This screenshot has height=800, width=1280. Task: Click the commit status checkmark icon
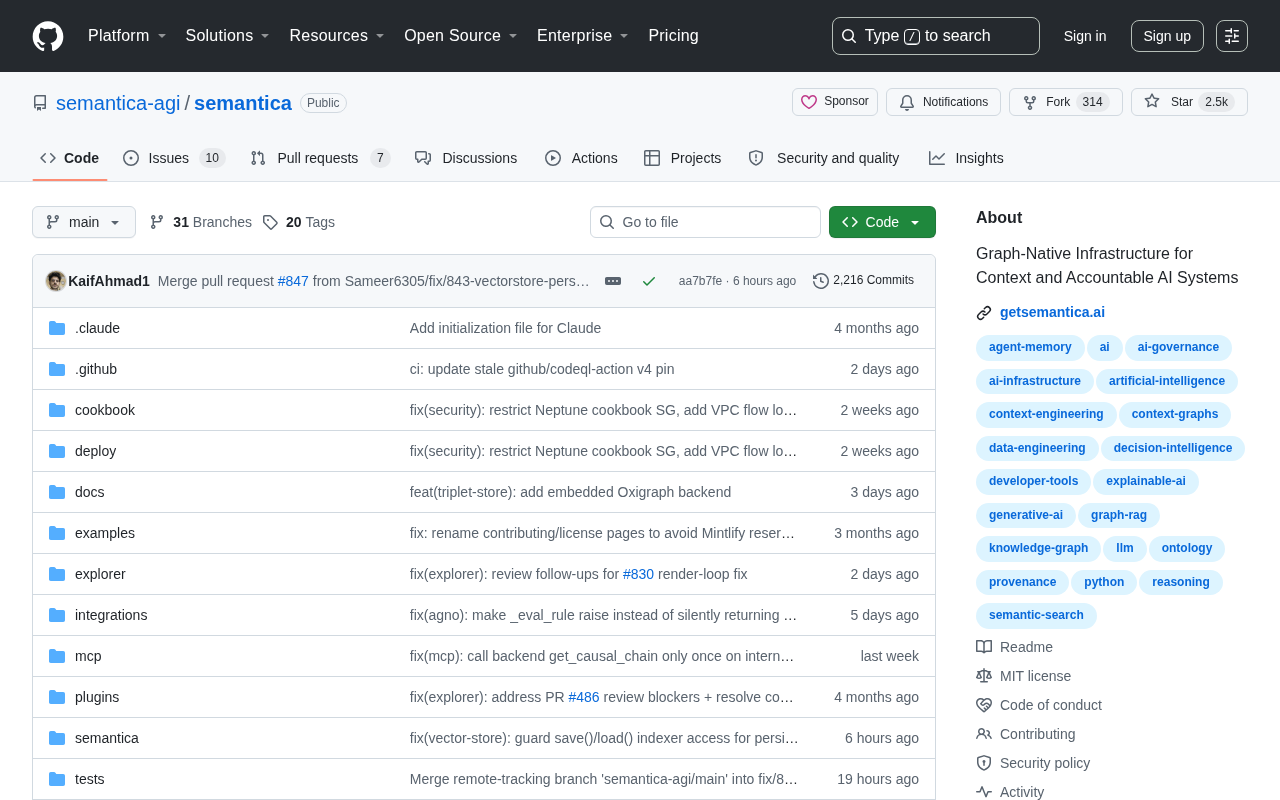tap(649, 281)
